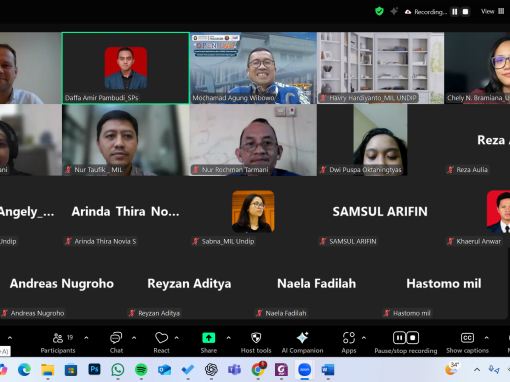Stop recording in top bar
The image size is (510, 382).
click(466, 12)
